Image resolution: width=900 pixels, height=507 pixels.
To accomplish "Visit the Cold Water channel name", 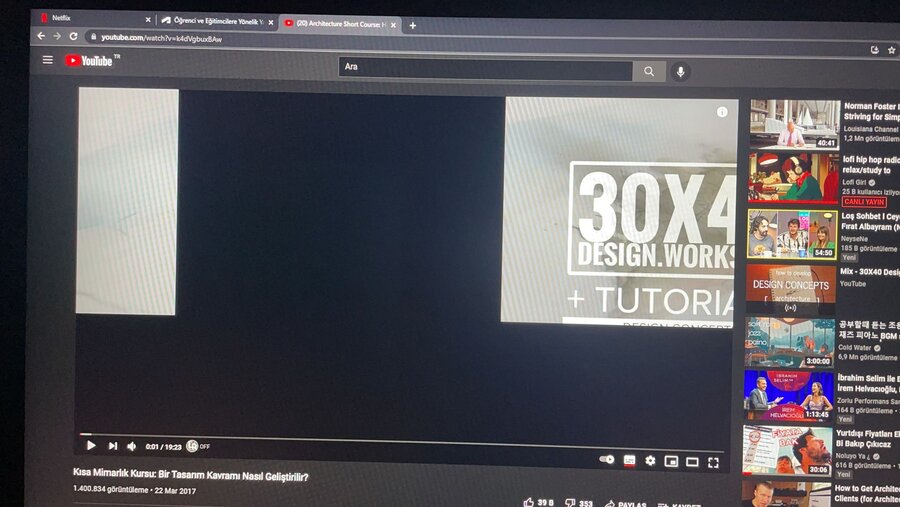I will tap(854, 347).
